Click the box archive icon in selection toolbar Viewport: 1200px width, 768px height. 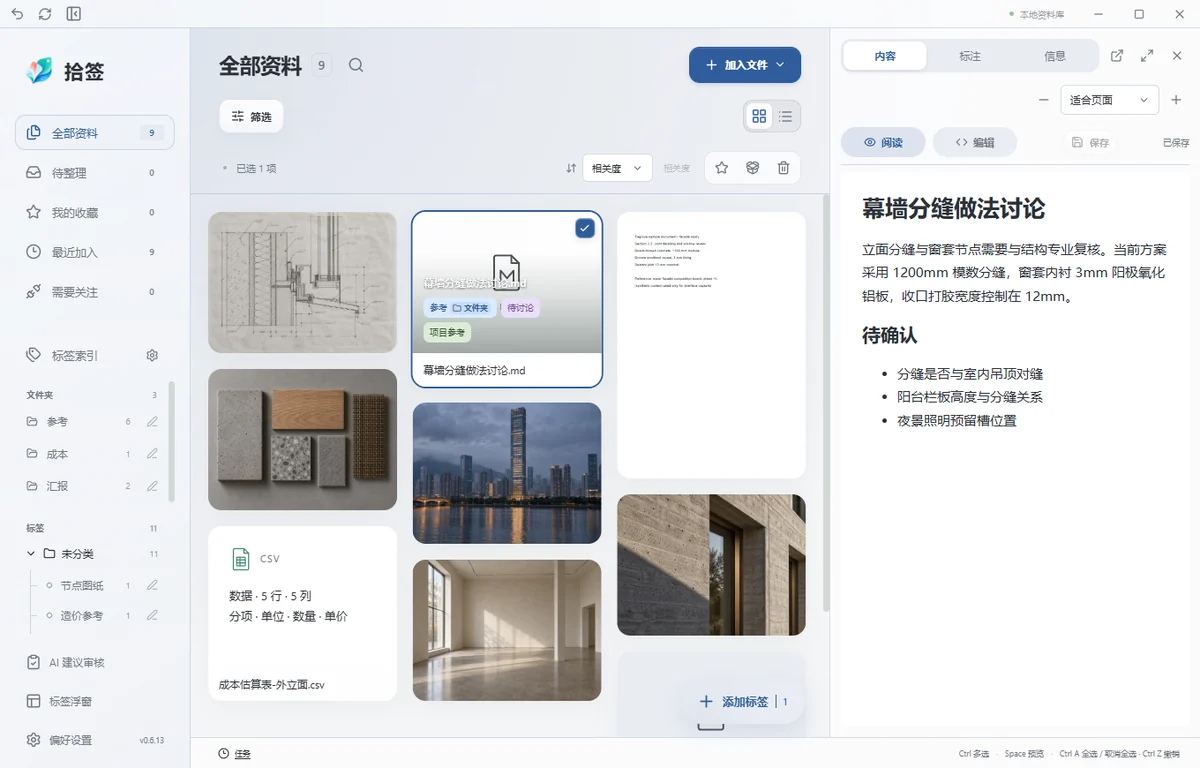753,168
